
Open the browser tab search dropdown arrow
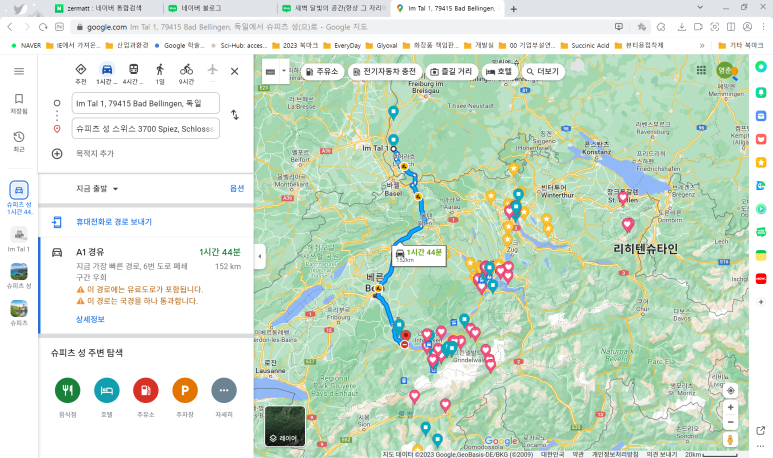click(x=700, y=8)
